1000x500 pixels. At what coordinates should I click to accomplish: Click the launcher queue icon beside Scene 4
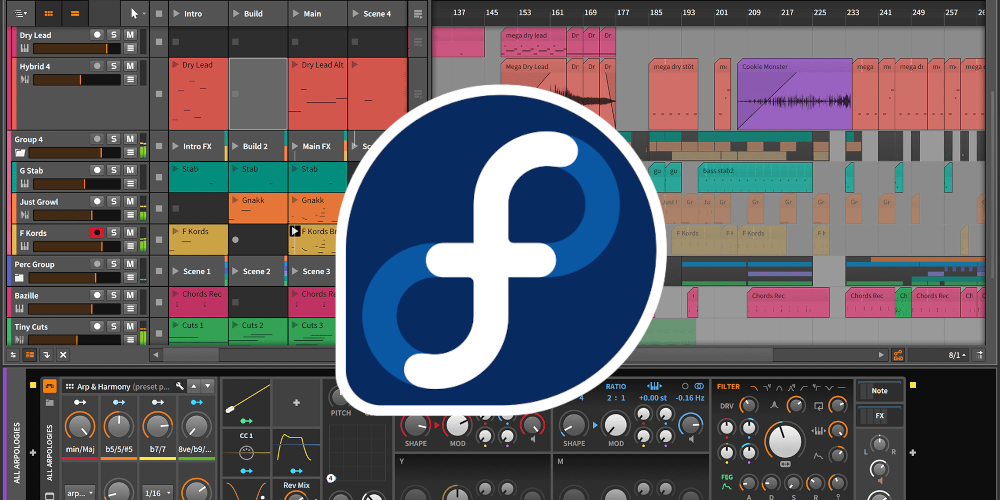[418, 14]
